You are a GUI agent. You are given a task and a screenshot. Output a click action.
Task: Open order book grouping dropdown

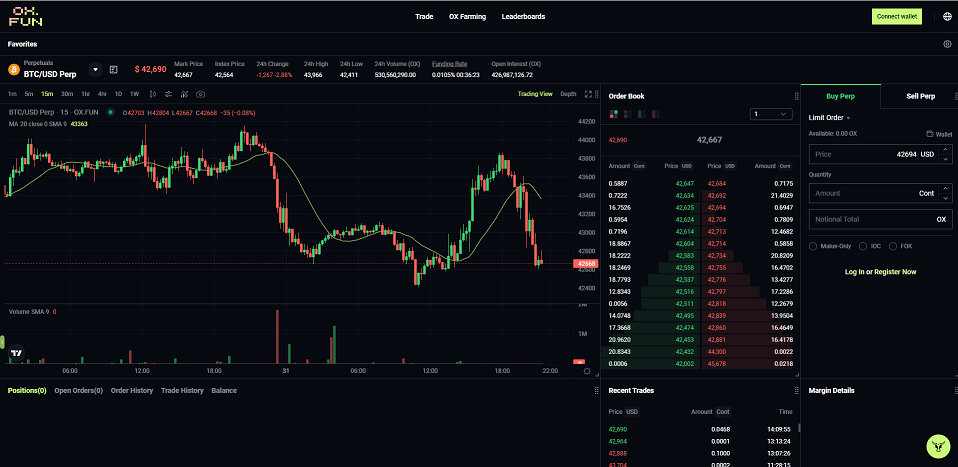(771, 114)
